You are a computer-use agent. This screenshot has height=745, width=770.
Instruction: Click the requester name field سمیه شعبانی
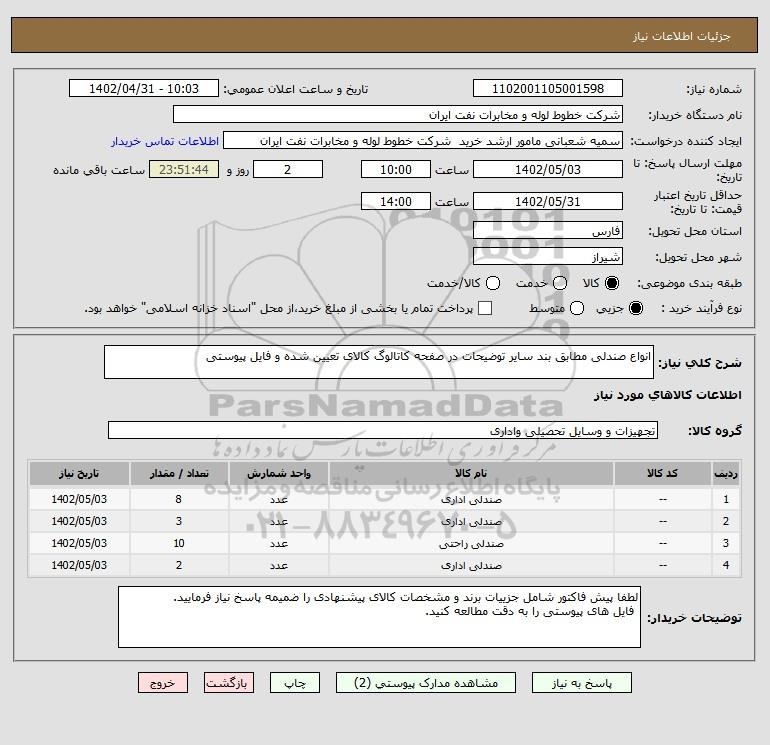click(x=423, y=141)
